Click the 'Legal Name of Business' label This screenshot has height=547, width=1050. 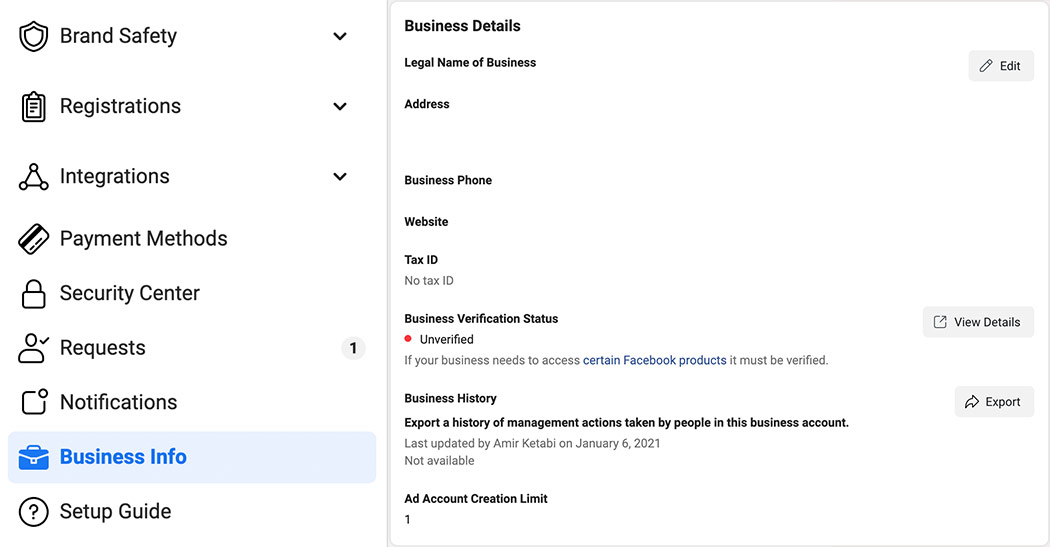pos(470,62)
